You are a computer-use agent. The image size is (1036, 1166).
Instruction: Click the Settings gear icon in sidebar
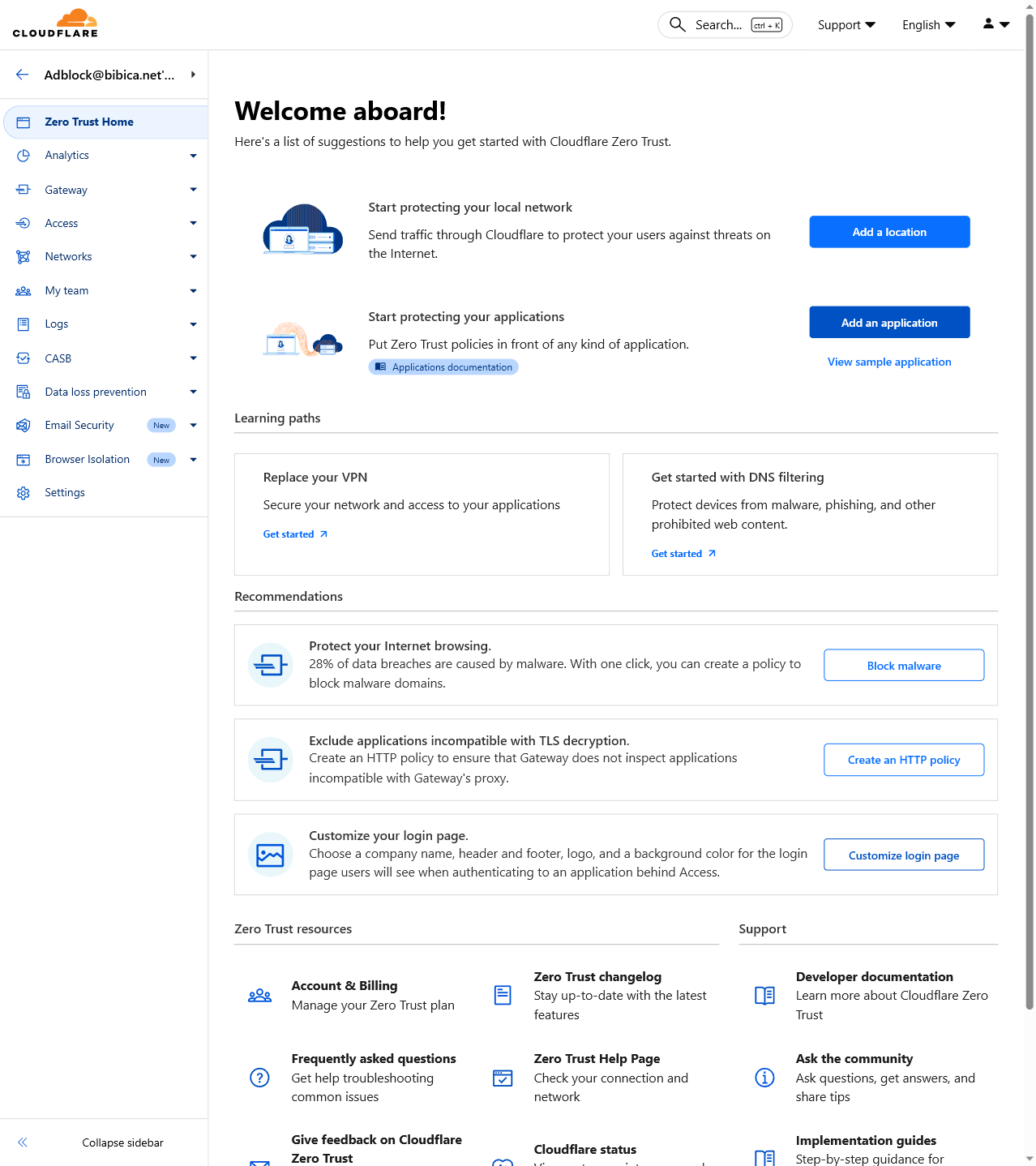[24, 493]
